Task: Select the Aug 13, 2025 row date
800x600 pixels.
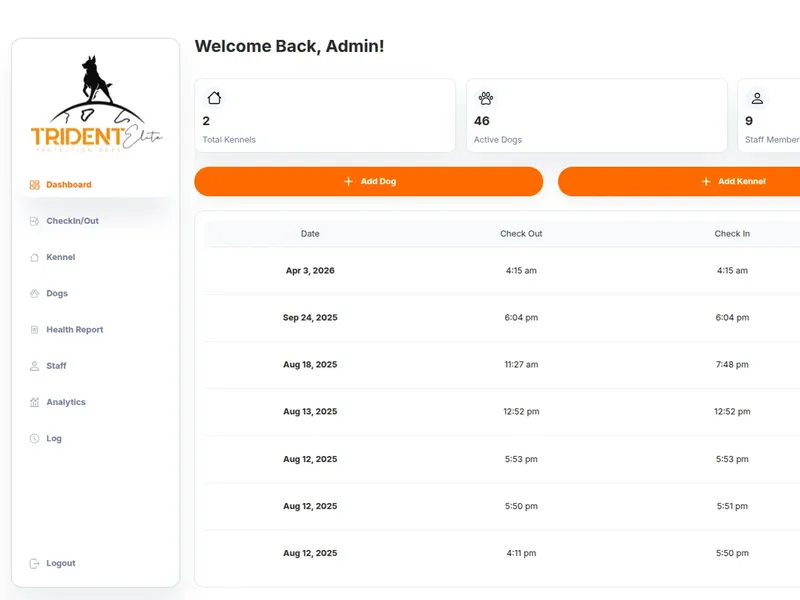Action: [x=310, y=411]
